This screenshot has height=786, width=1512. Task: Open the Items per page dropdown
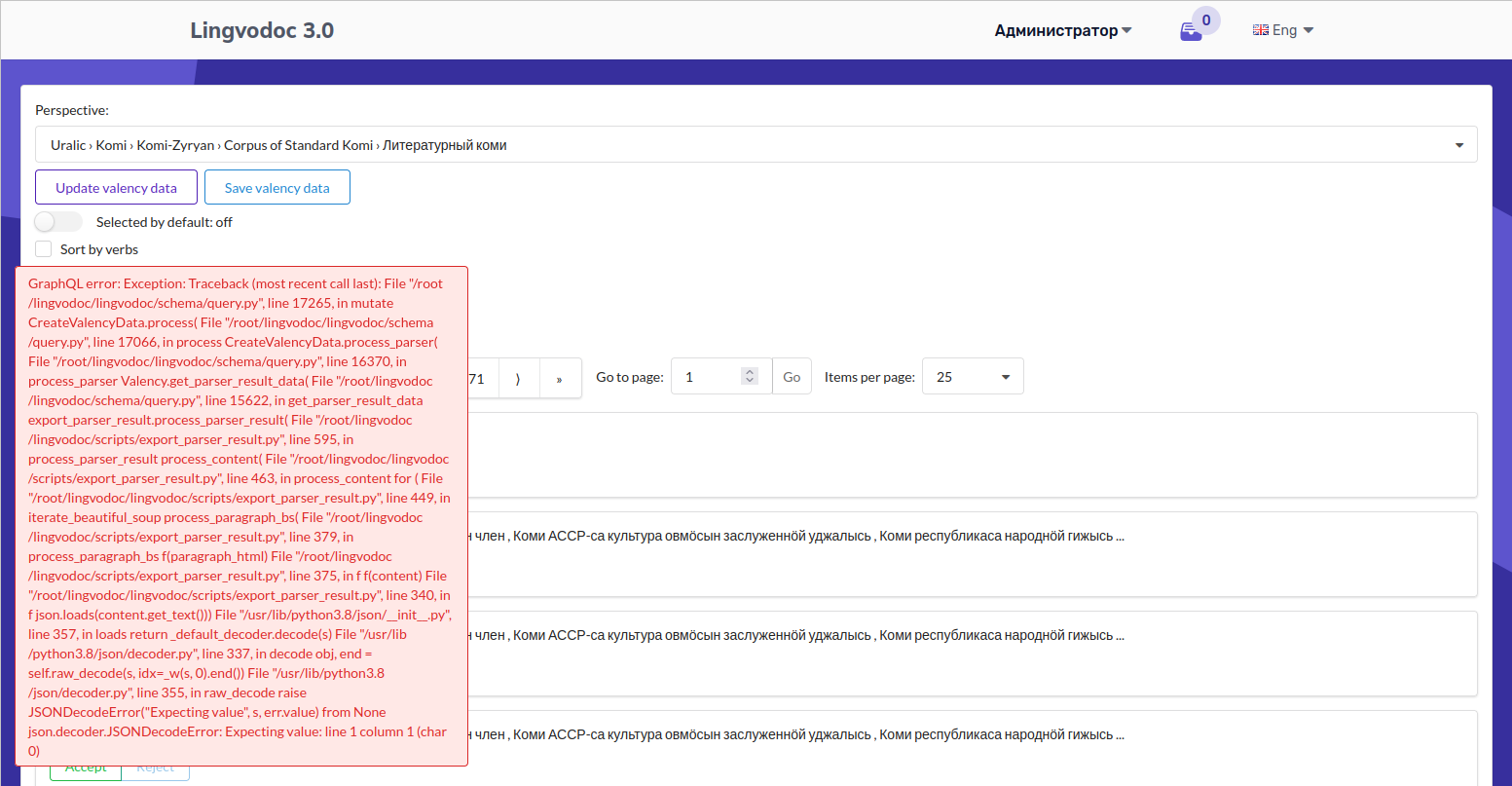(973, 377)
